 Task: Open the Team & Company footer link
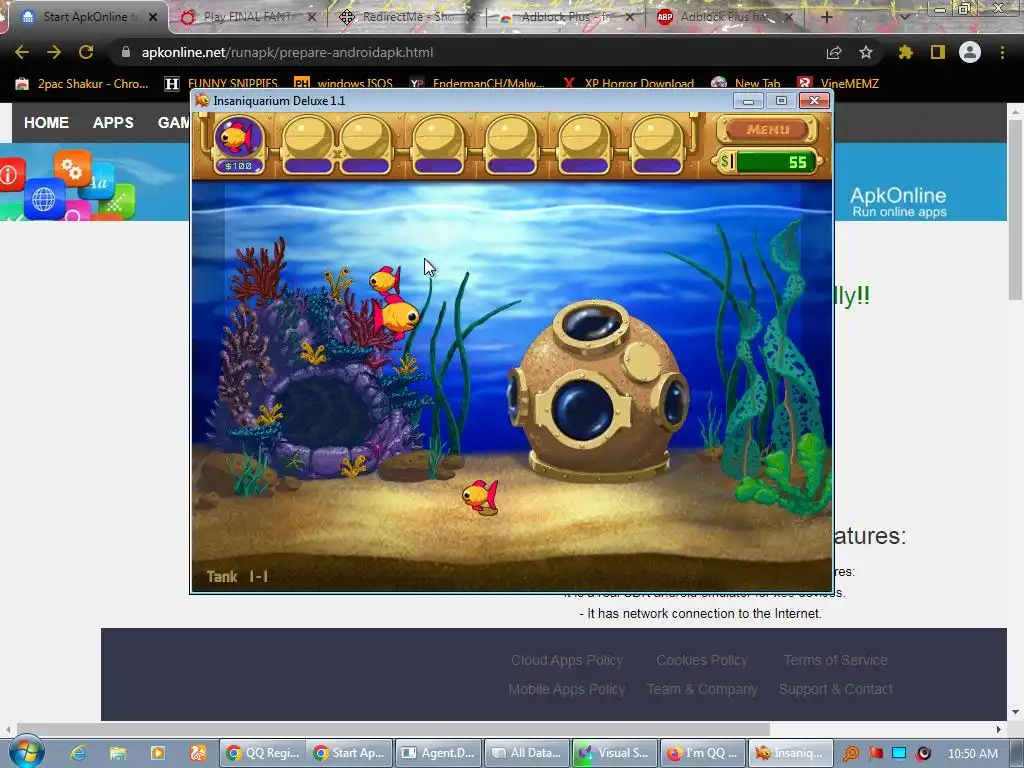(702, 689)
